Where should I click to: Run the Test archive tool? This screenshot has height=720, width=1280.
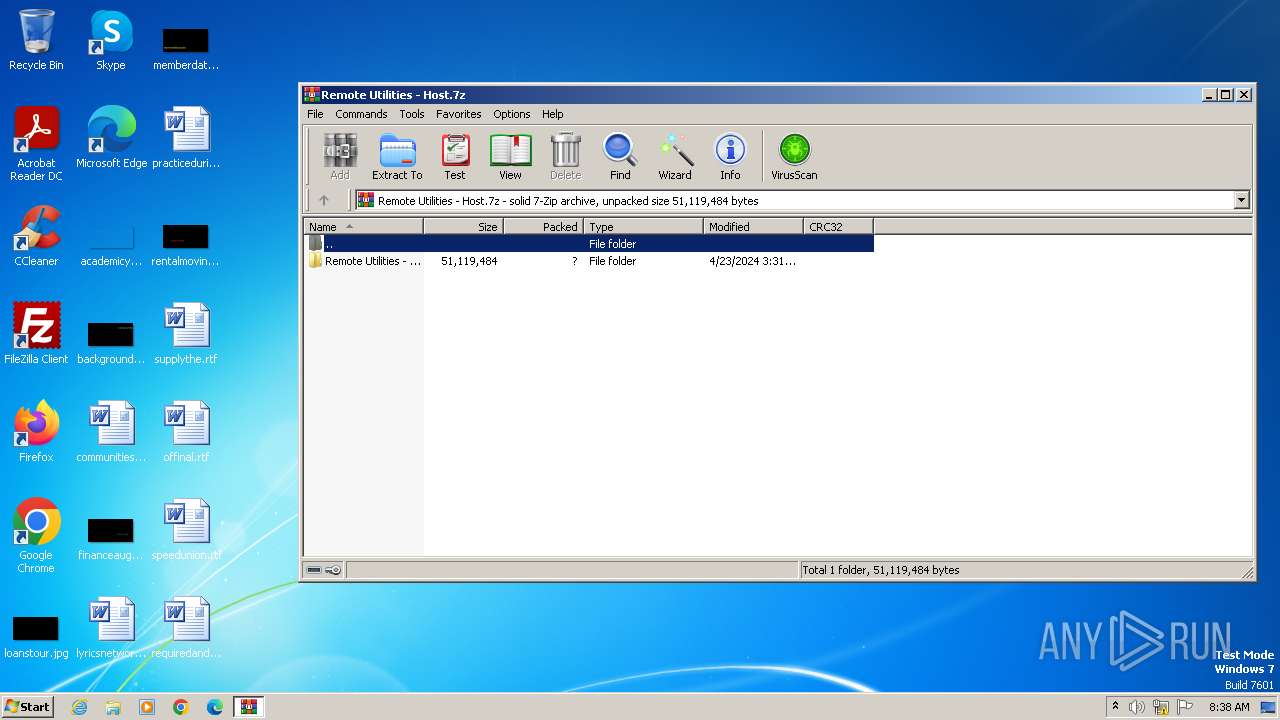455,157
